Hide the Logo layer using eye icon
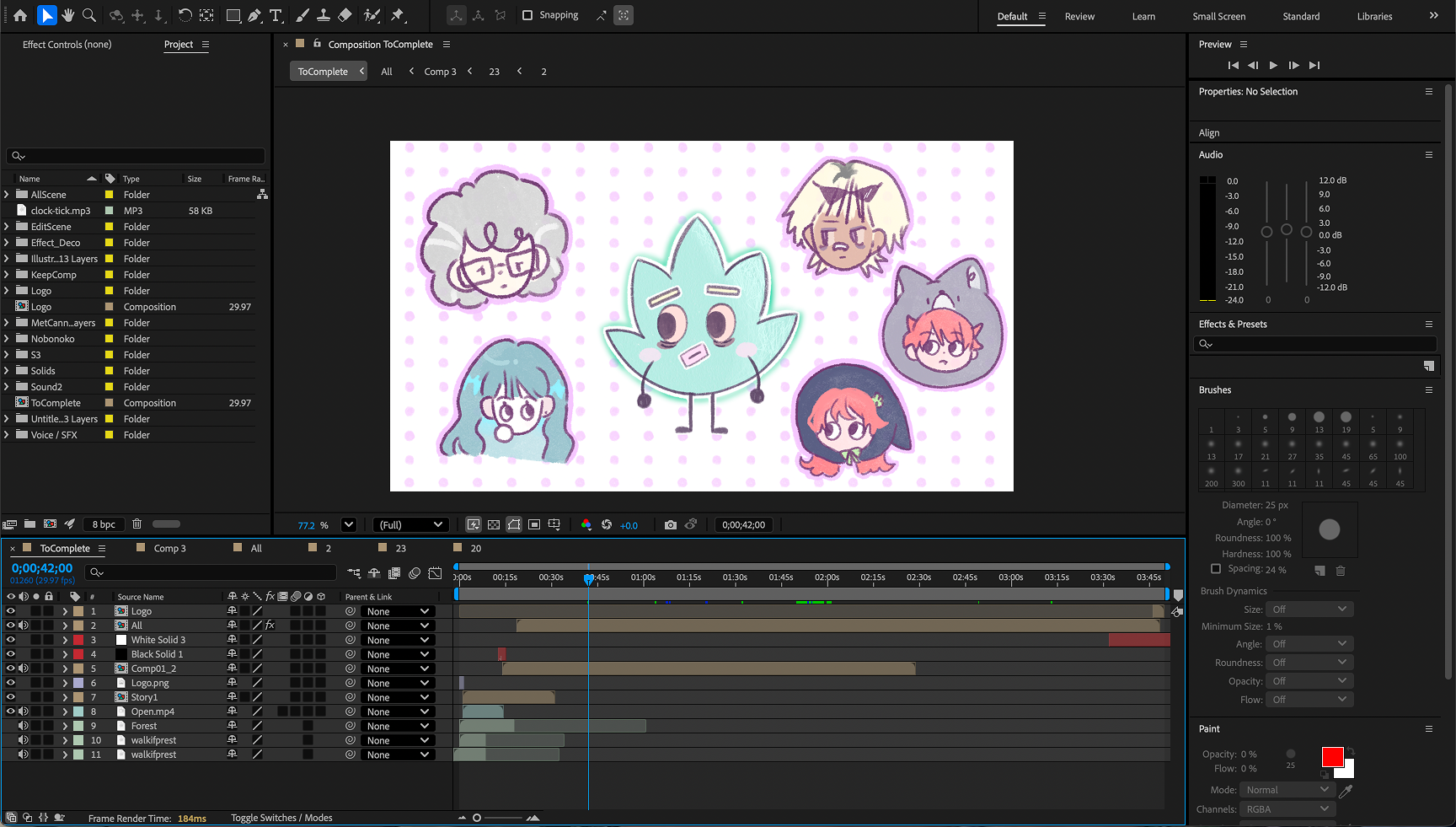The image size is (1456, 827). 11,611
